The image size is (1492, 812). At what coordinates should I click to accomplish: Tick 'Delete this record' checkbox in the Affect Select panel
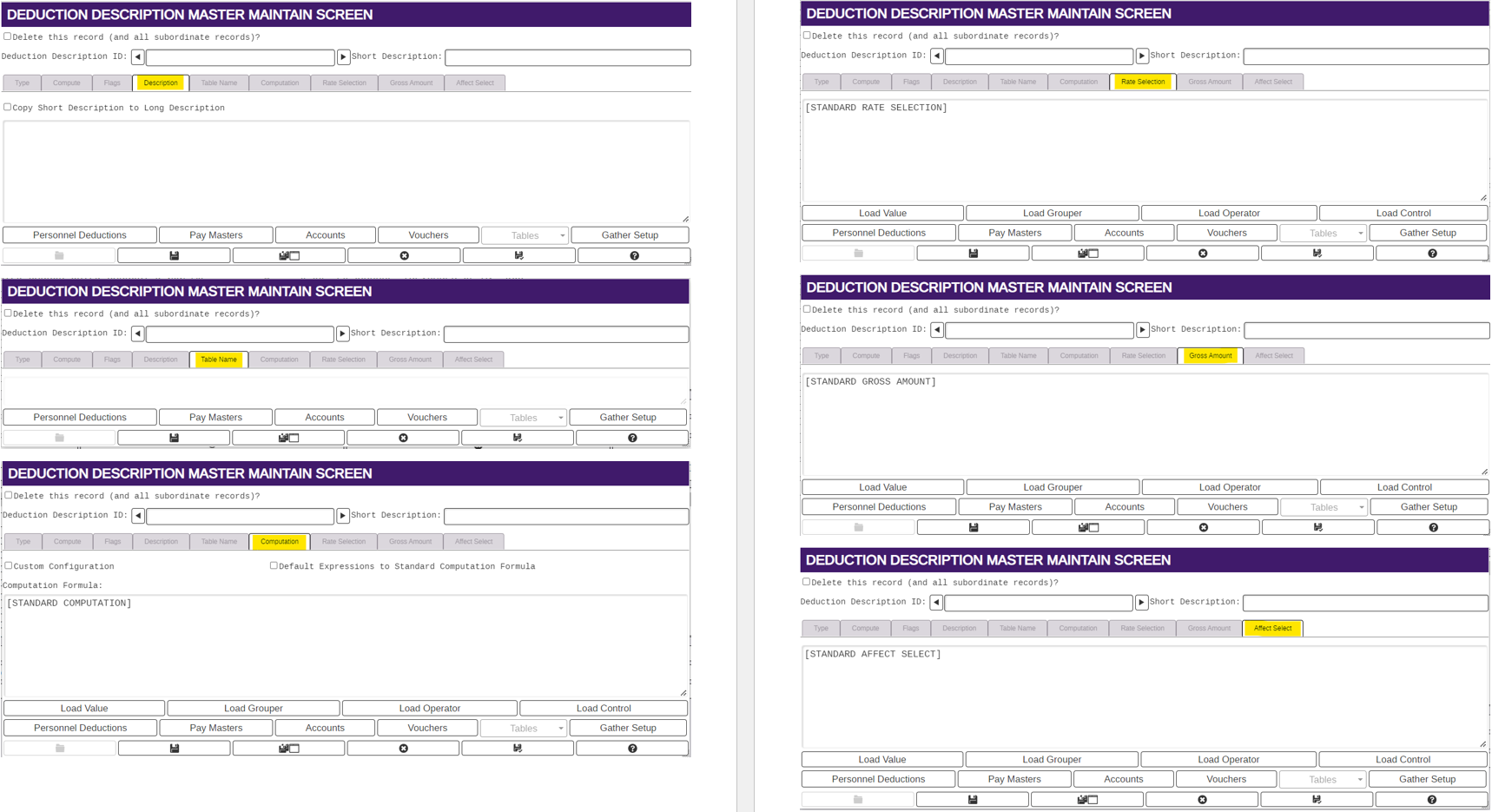(x=807, y=582)
